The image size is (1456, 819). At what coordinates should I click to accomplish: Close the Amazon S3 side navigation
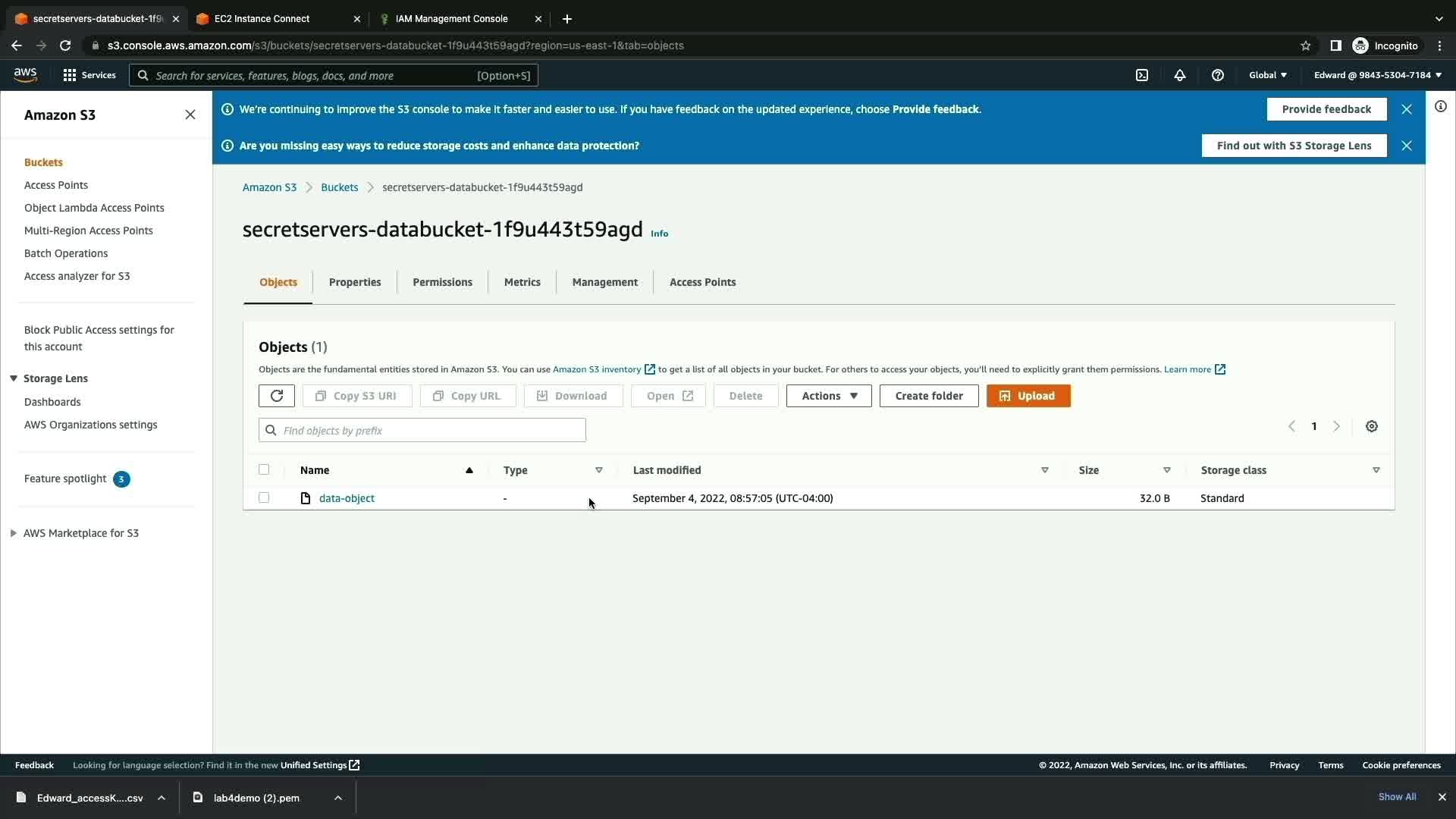coord(190,115)
